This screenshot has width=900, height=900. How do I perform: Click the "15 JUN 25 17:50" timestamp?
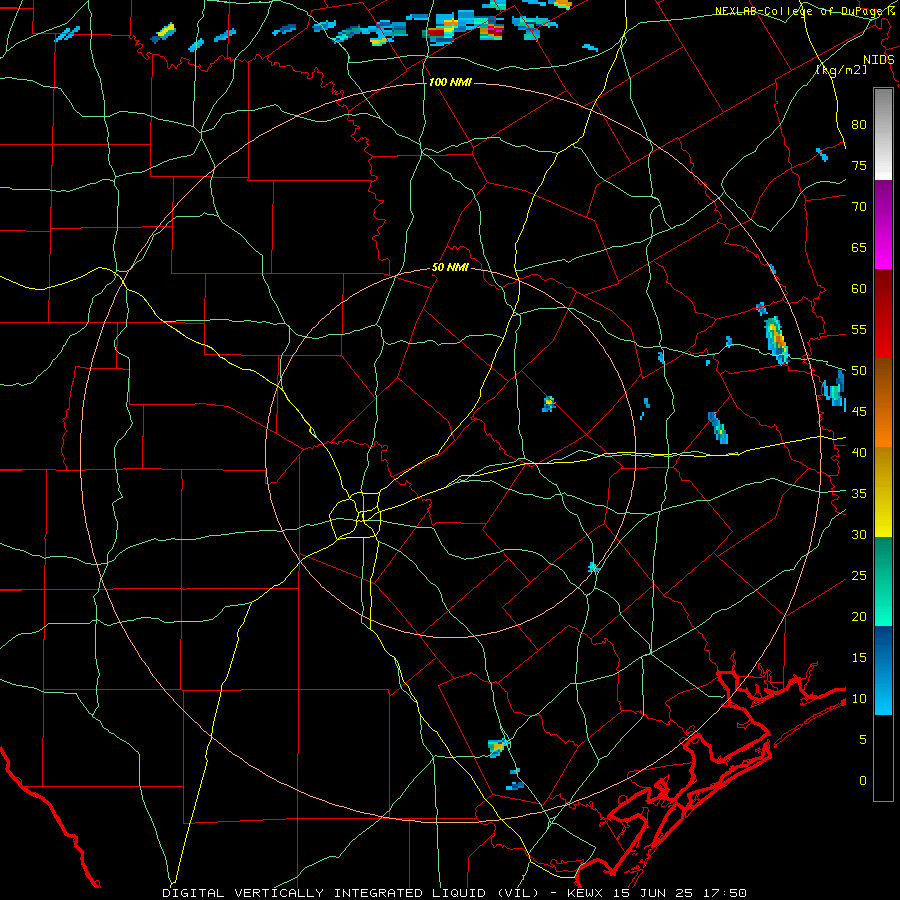[680, 893]
